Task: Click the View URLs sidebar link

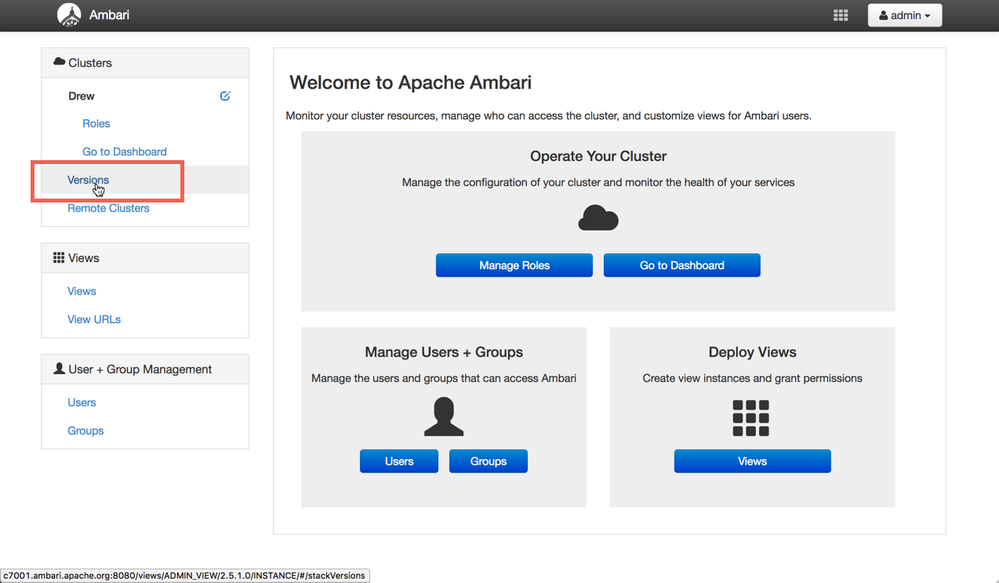Action: click(93, 319)
